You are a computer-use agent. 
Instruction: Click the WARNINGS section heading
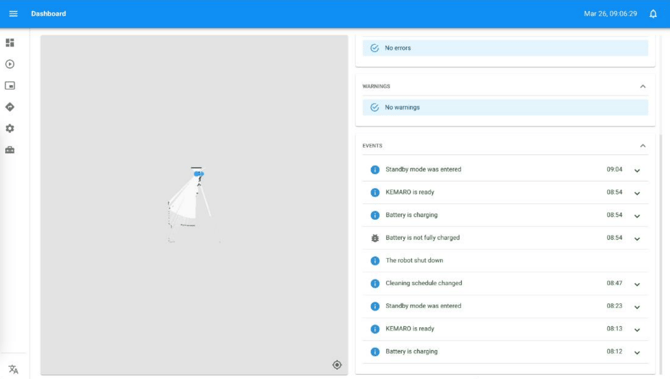pyautogui.click(x=376, y=86)
